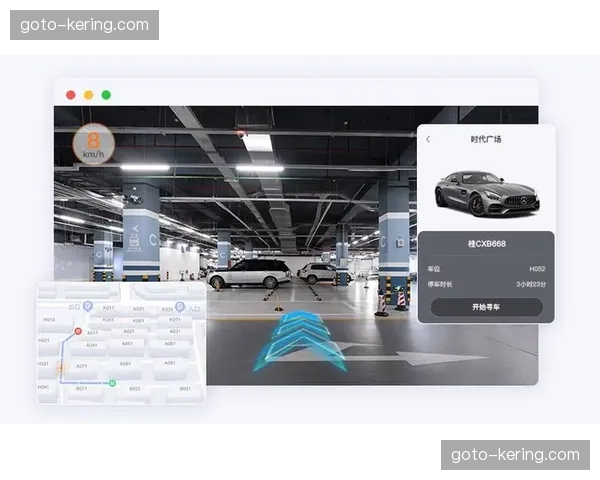Click the 入口 entrance pin on the map
Viewport: 600px width, 480px height.
click(180, 306)
